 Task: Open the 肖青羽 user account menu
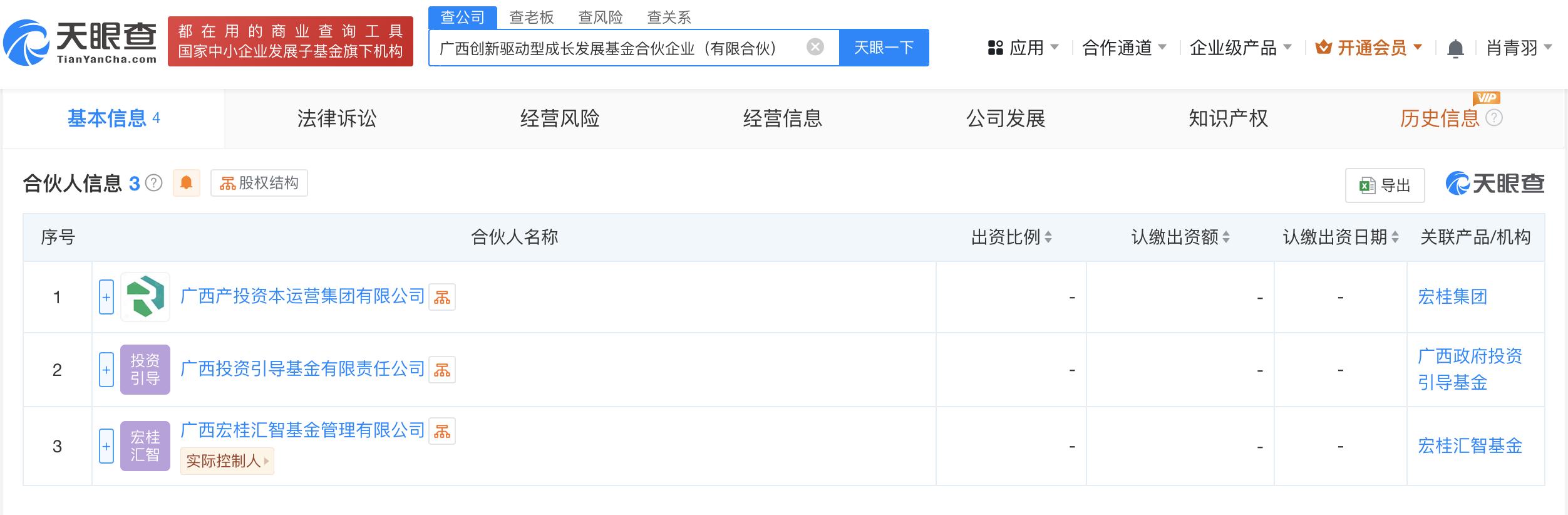[x=1519, y=48]
